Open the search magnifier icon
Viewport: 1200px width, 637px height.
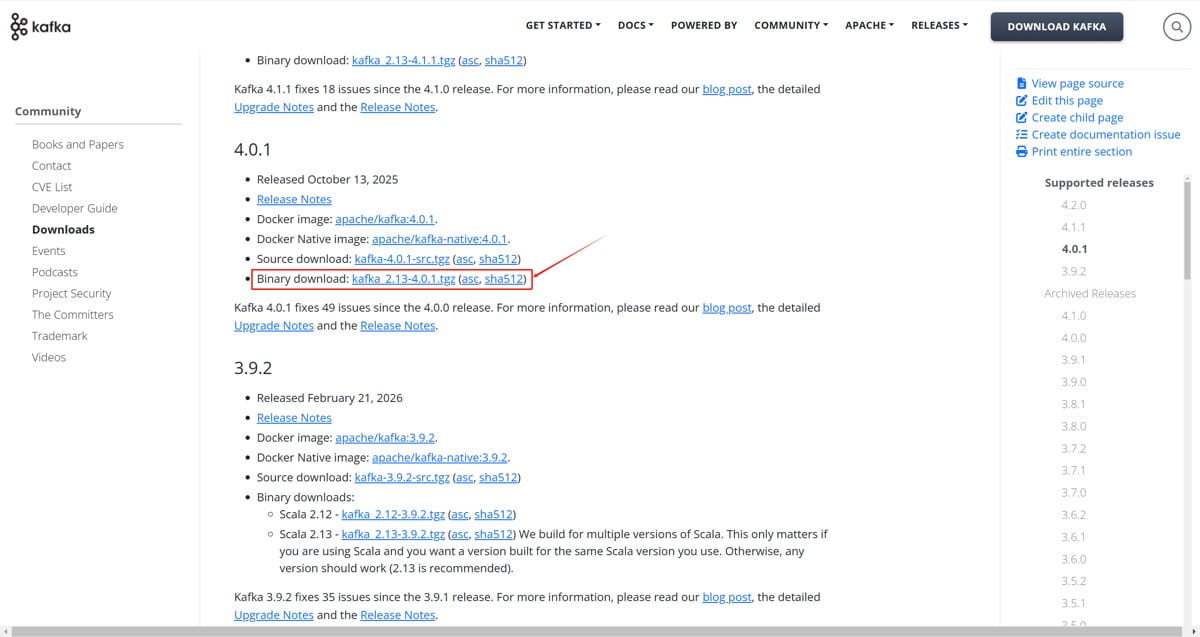click(1176, 27)
